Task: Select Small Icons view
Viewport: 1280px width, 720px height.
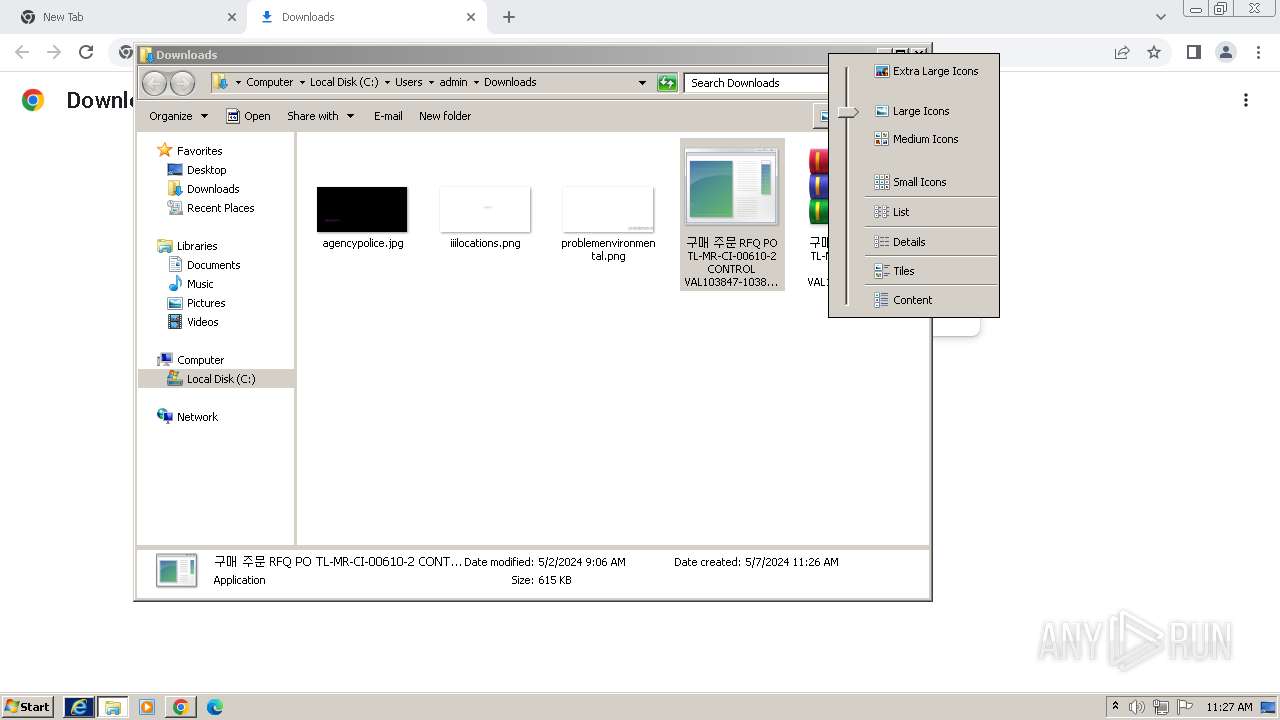Action: pos(910,182)
